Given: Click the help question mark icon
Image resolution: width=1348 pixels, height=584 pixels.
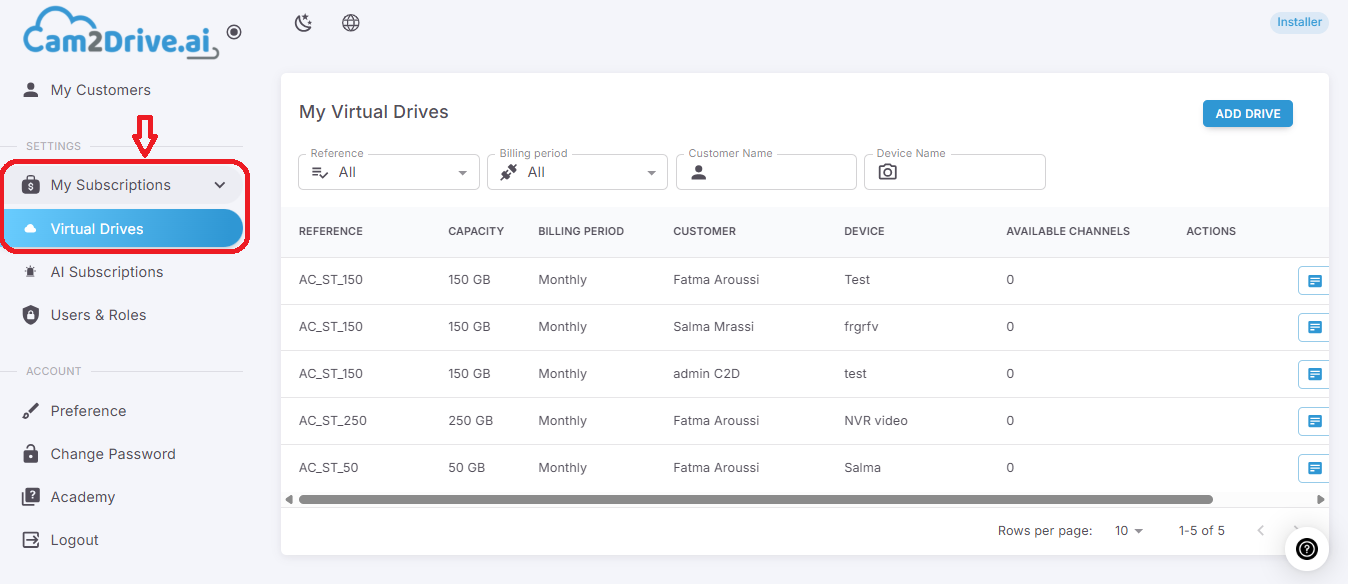Looking at the screenshot, I should click(1306, 548).
